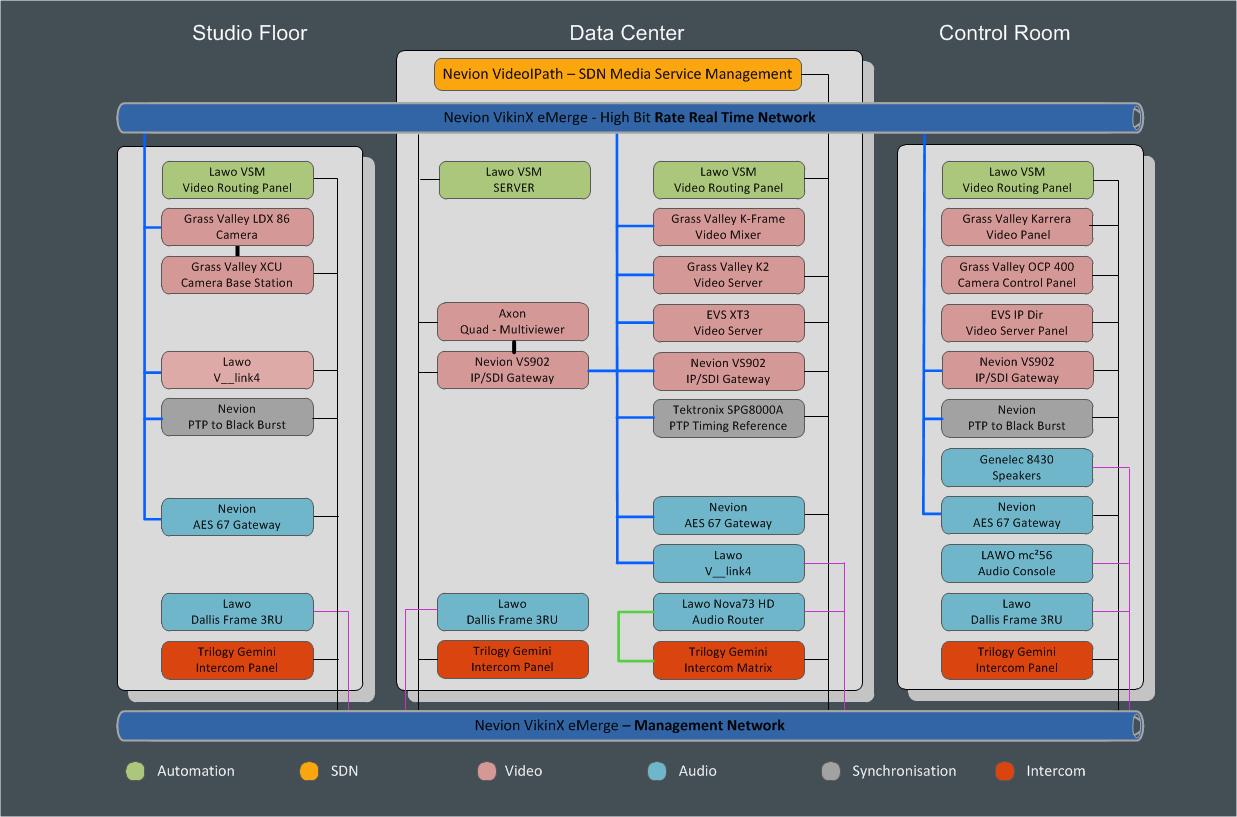
Task: Select Studio Floor Lawo V__link4 box
Action: (x=237, y=370)
